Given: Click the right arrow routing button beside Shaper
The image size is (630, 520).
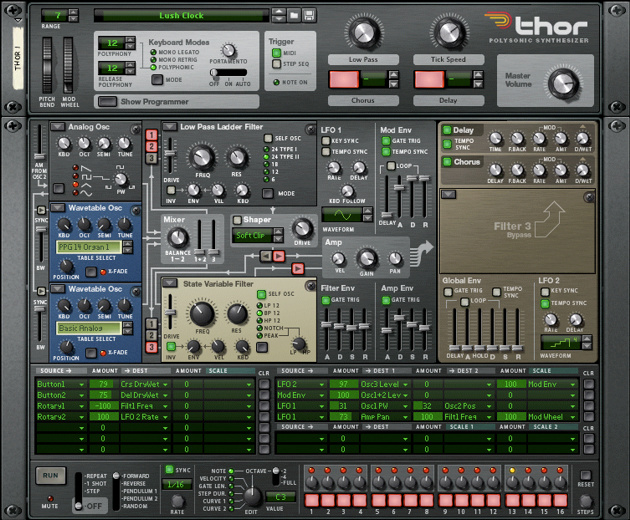Looking at the screenshot, I should (x=279, y=256).
